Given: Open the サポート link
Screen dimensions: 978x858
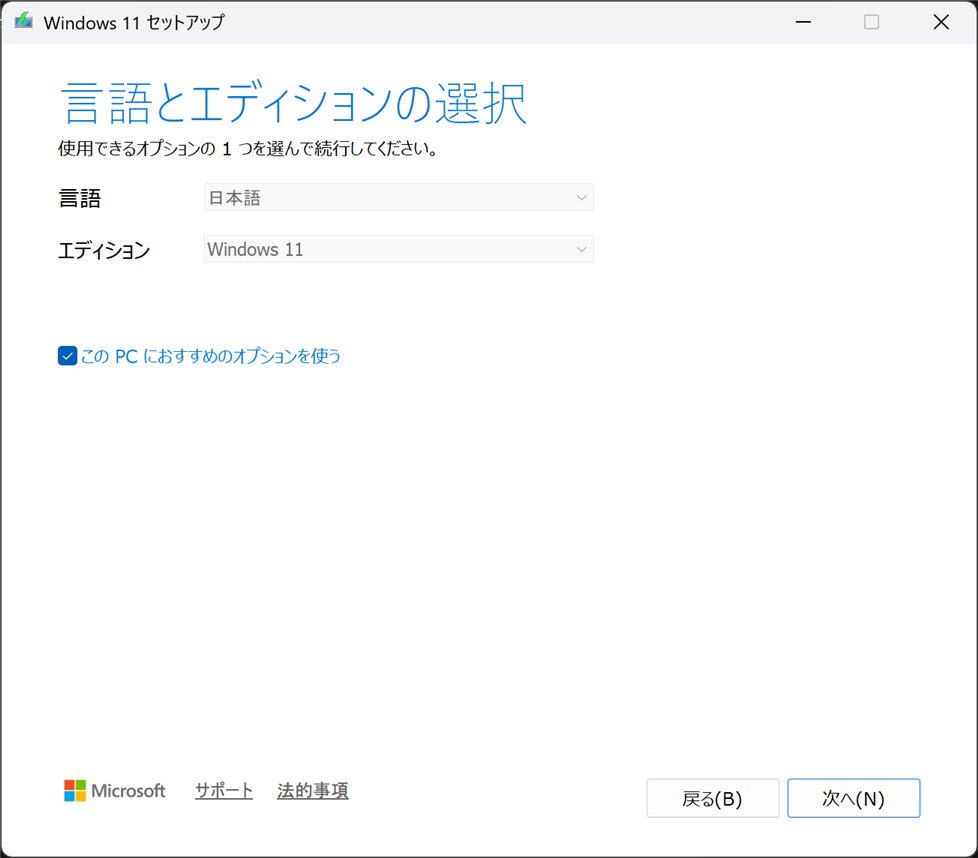Looking at the screenshot, I should click(224, 791).
